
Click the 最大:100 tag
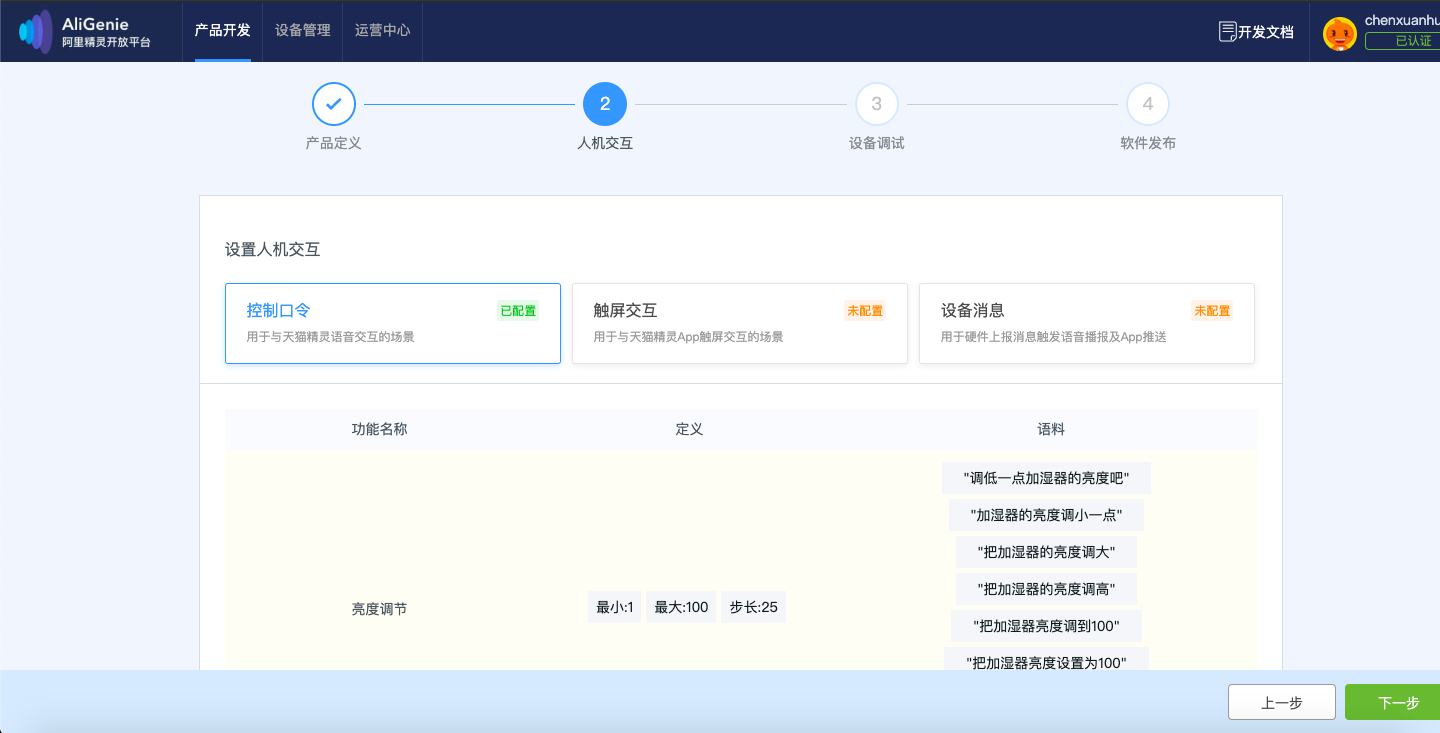[681, 607]
